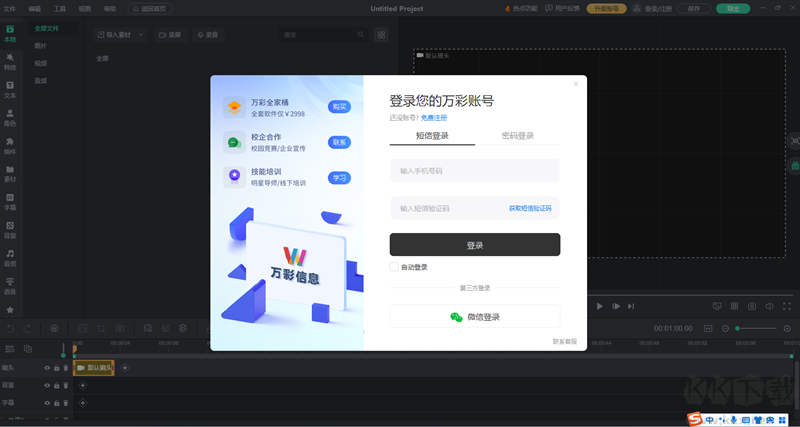Delete the 镜头 track via trash icon
800x427 pixels.
click(x=66, y=368)
